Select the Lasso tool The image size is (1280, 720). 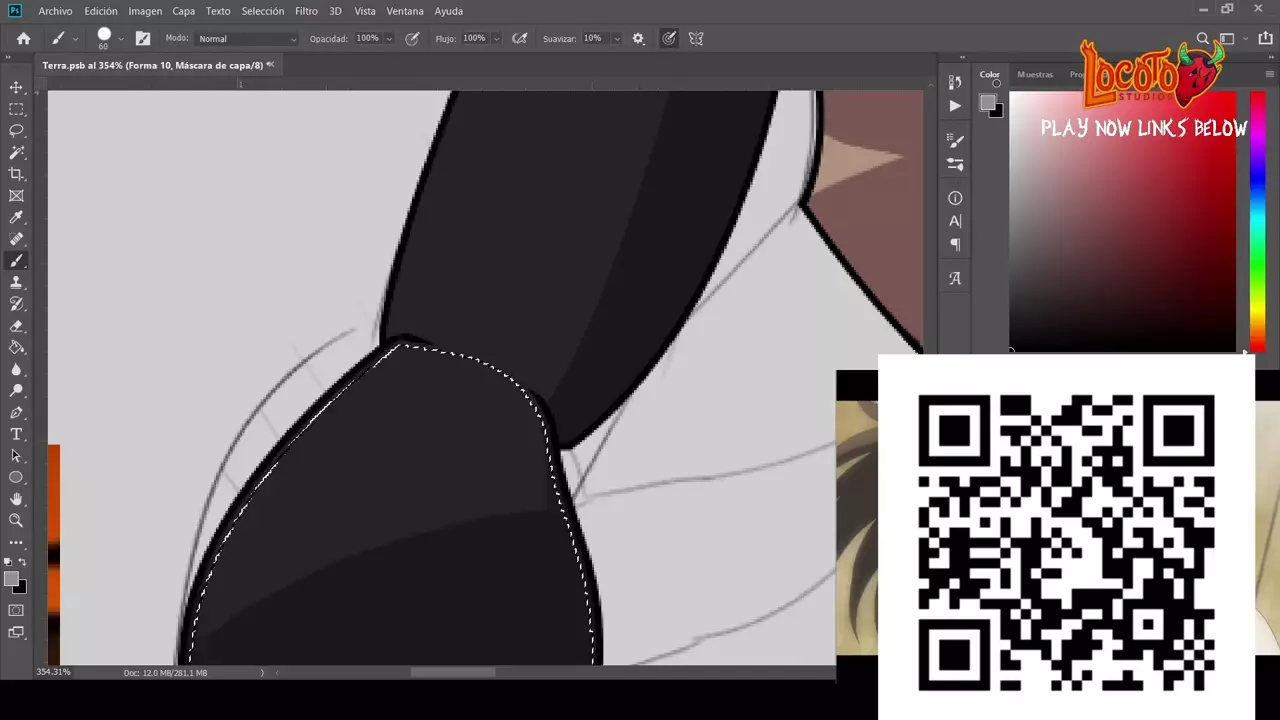[x=16, y=131]
